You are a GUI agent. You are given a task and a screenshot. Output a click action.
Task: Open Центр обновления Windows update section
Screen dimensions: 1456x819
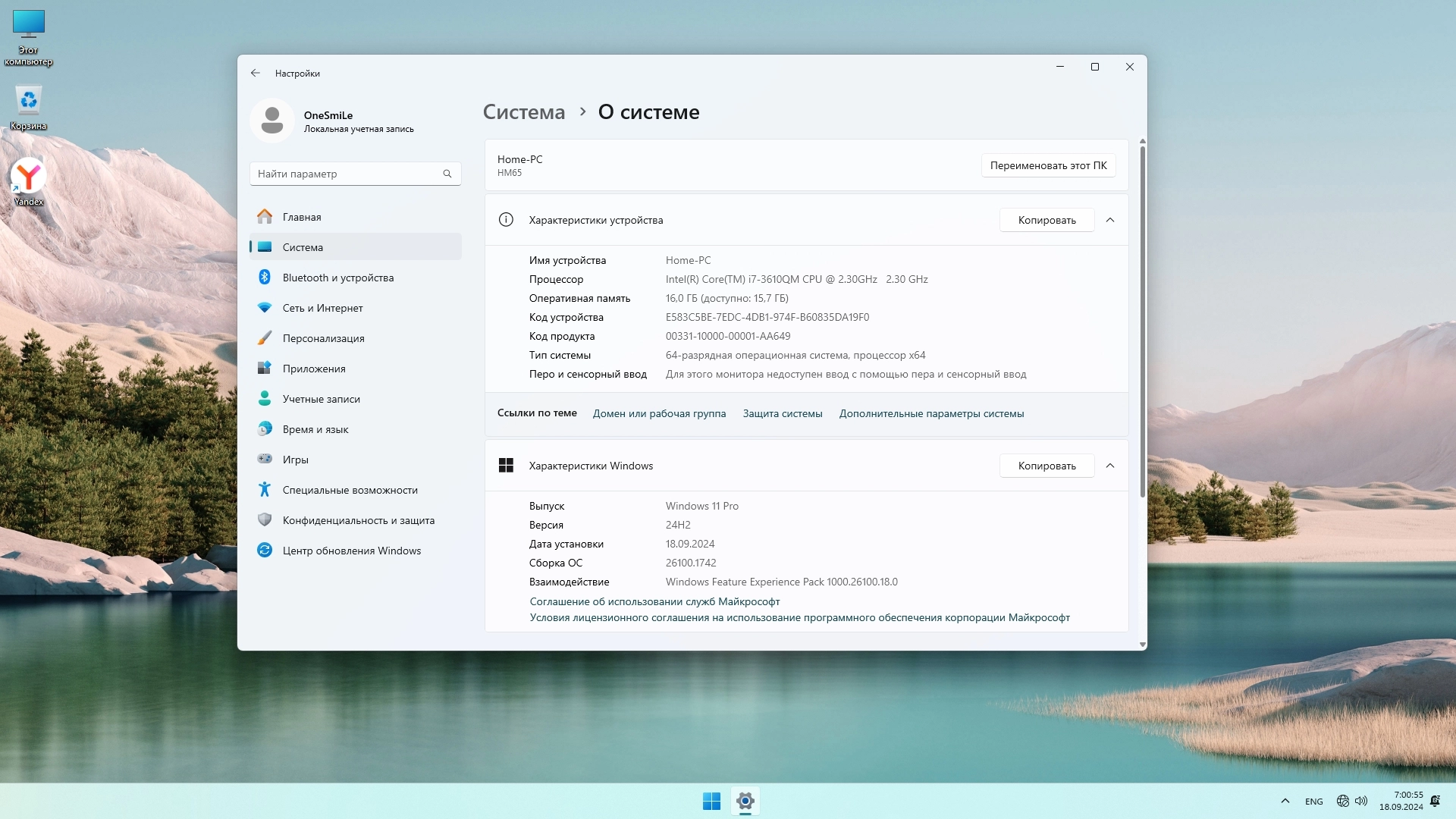(x=351, y=551)
